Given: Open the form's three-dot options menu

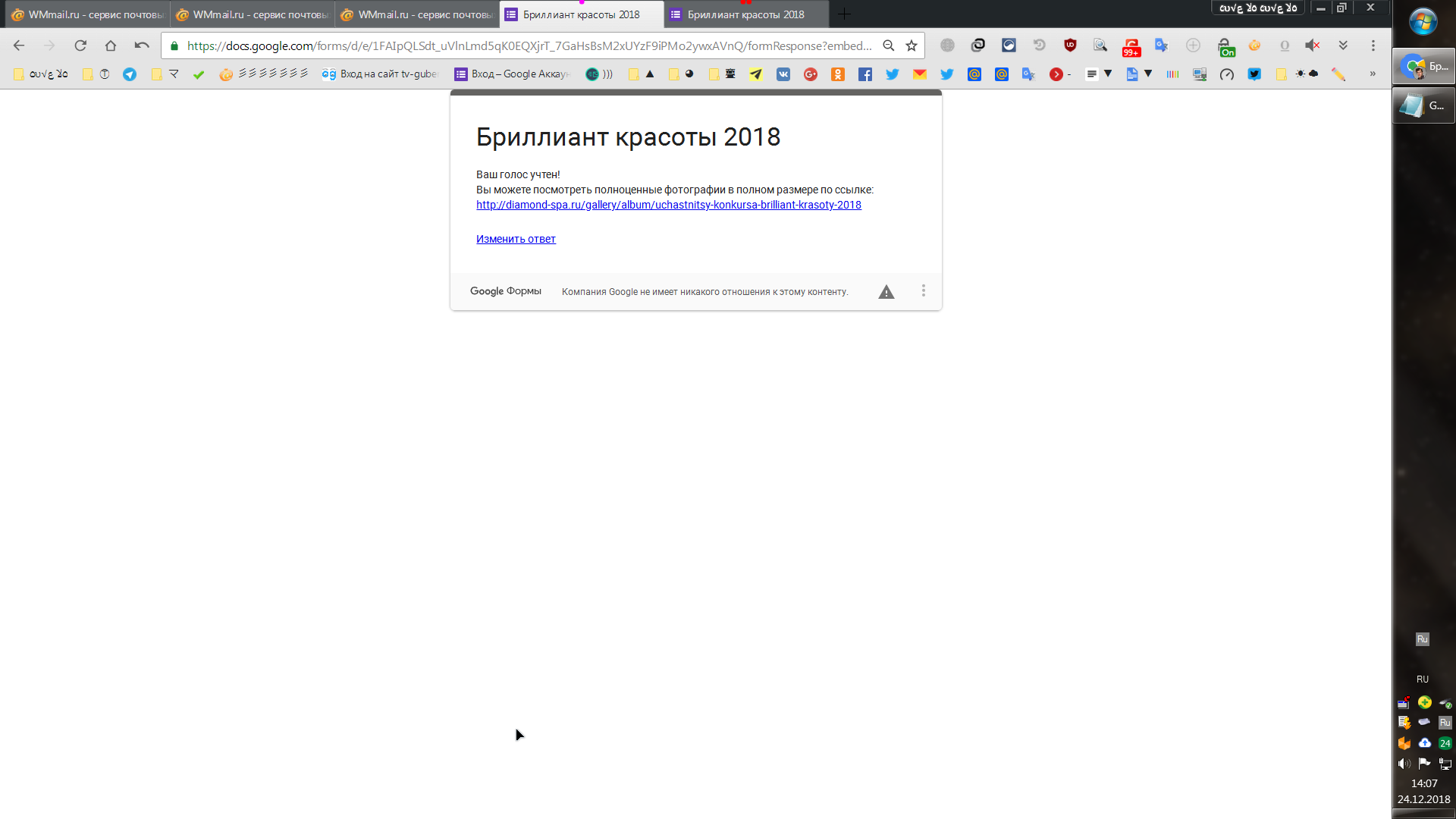Looking at the screenshot, I should [x=923, y=290].
